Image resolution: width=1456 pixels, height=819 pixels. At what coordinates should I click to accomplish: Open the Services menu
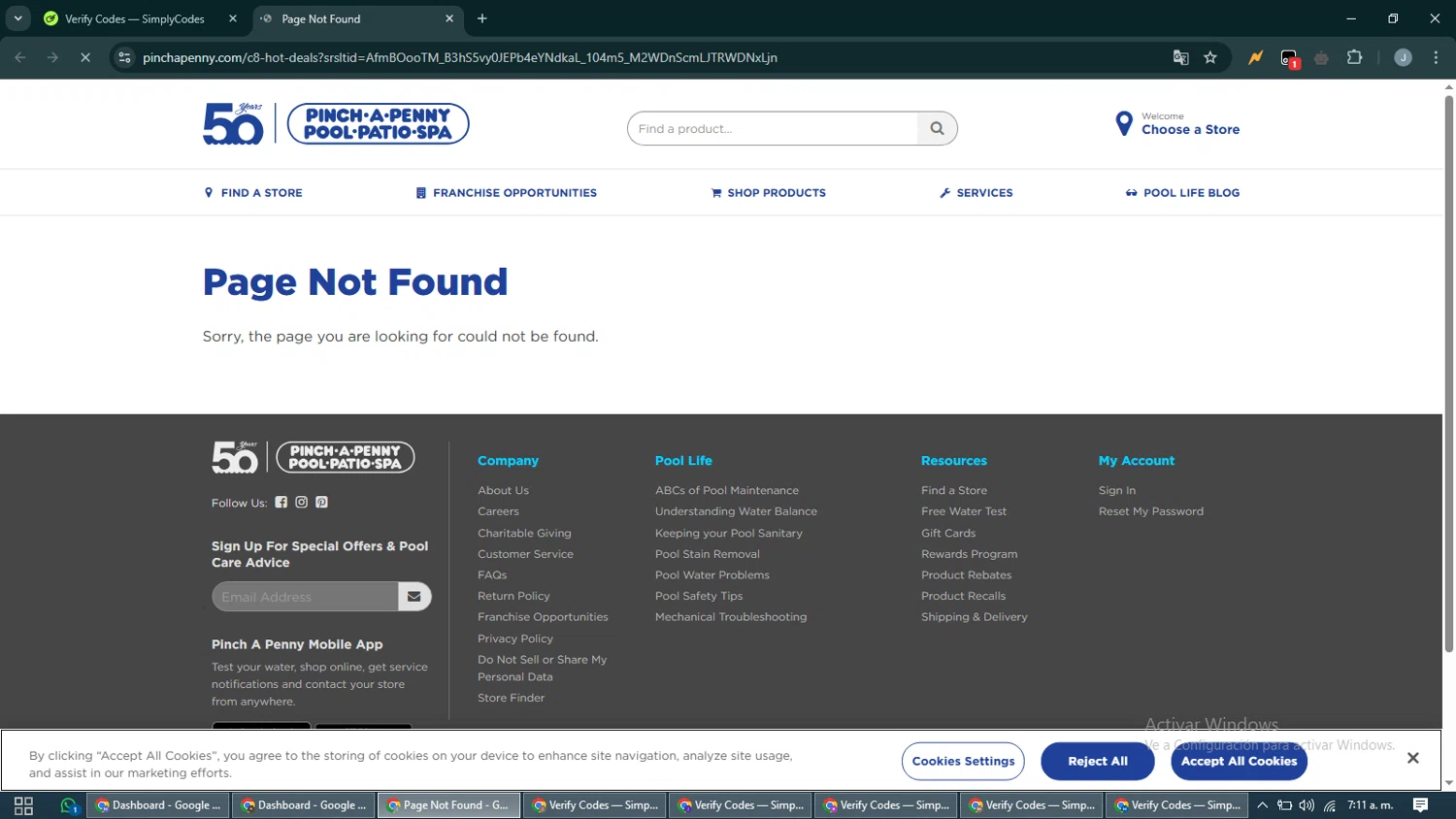(976, 193)
